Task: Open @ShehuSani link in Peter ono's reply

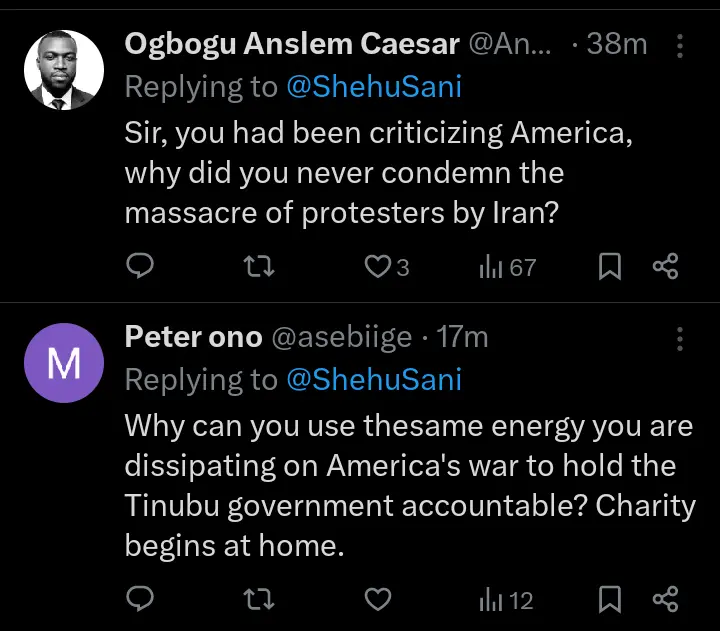Action: click(x=374, y=380)
